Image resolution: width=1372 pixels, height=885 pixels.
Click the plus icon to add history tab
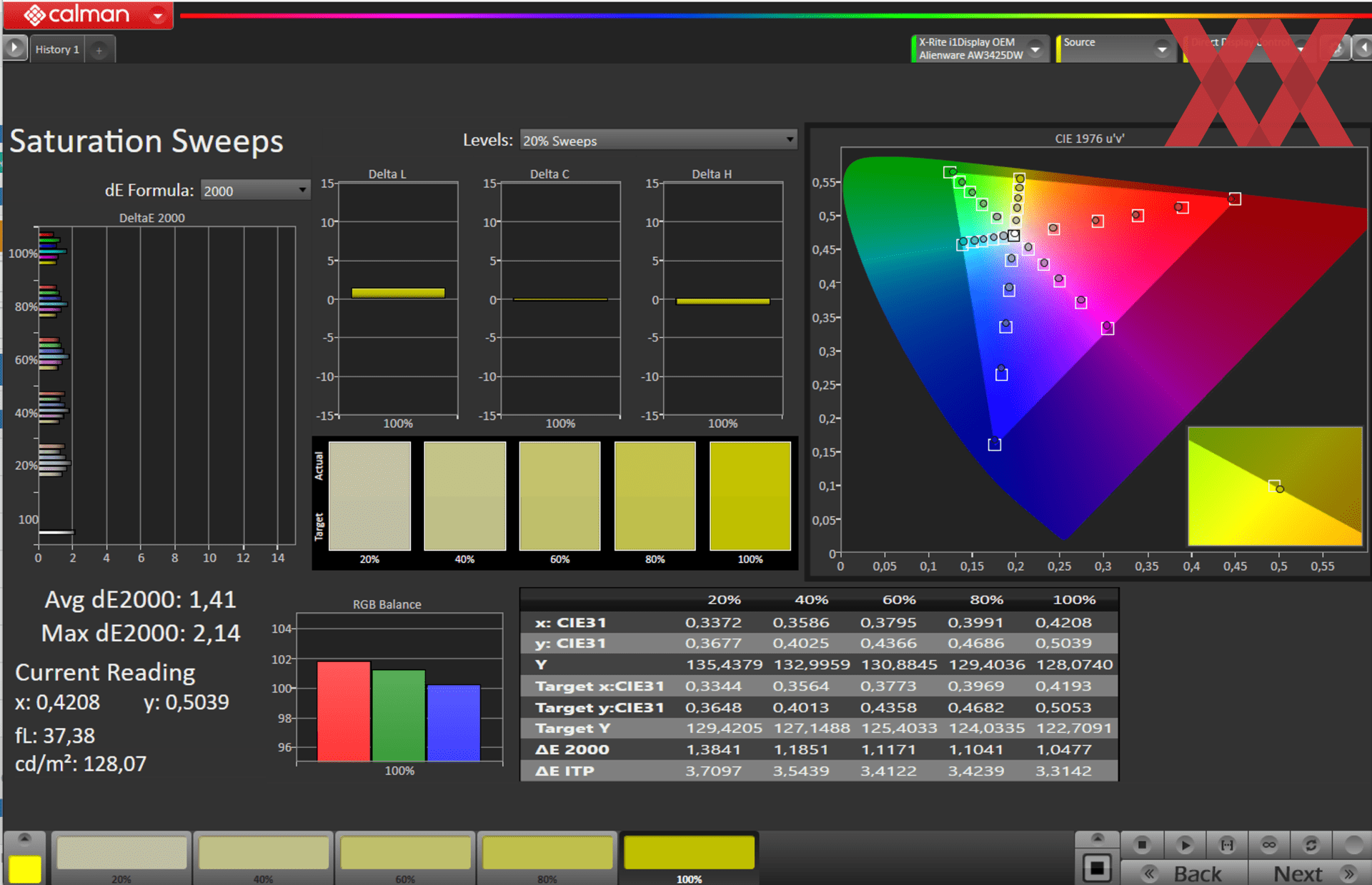[99, 50]
